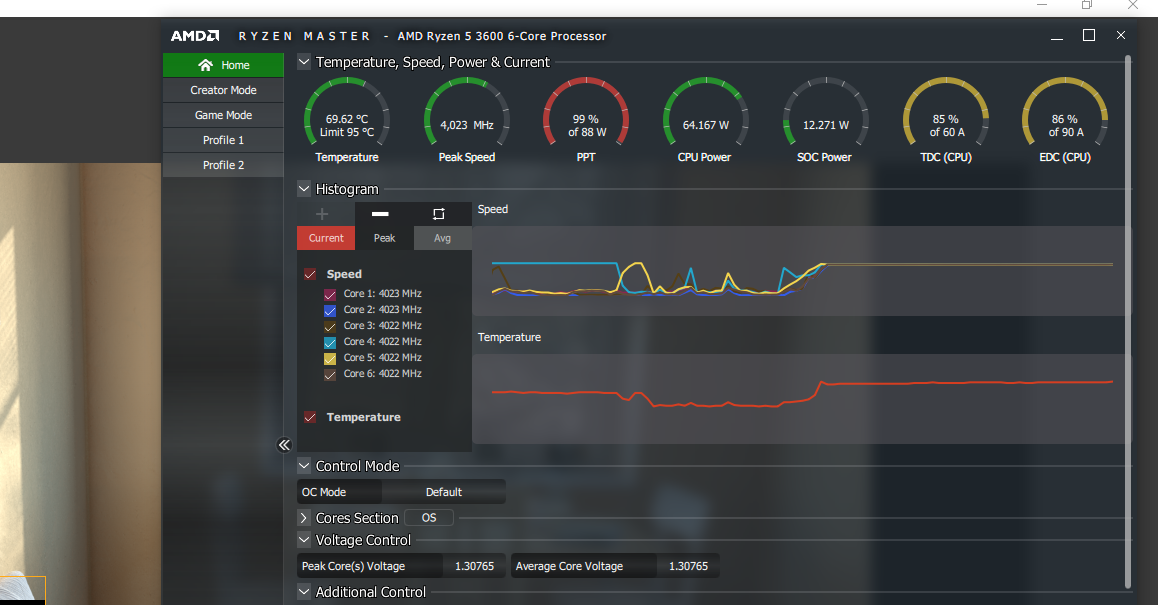Toggle the Temperature histogram checkbox
Image resolution: width=1158 pixels, height=605 pixels.
310,417
